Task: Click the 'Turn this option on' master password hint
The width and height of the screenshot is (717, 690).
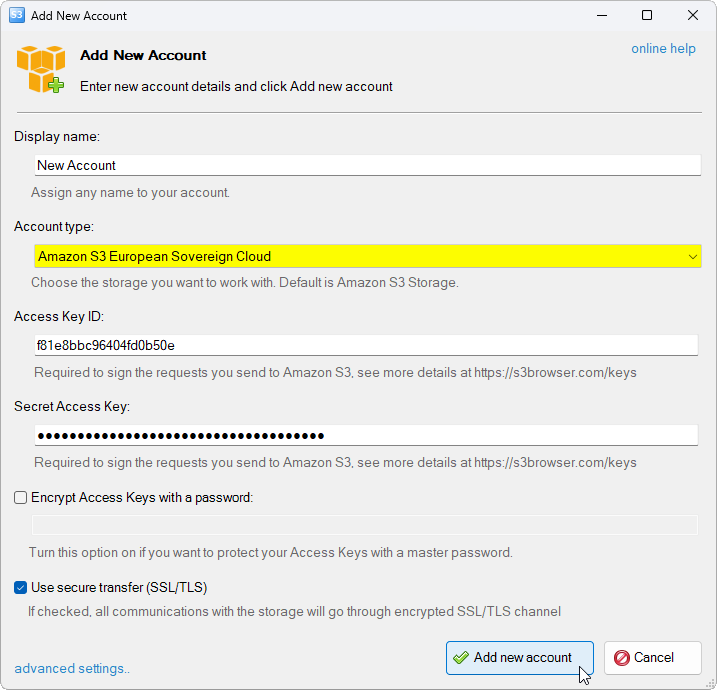Action: click(x=271, y=552)
